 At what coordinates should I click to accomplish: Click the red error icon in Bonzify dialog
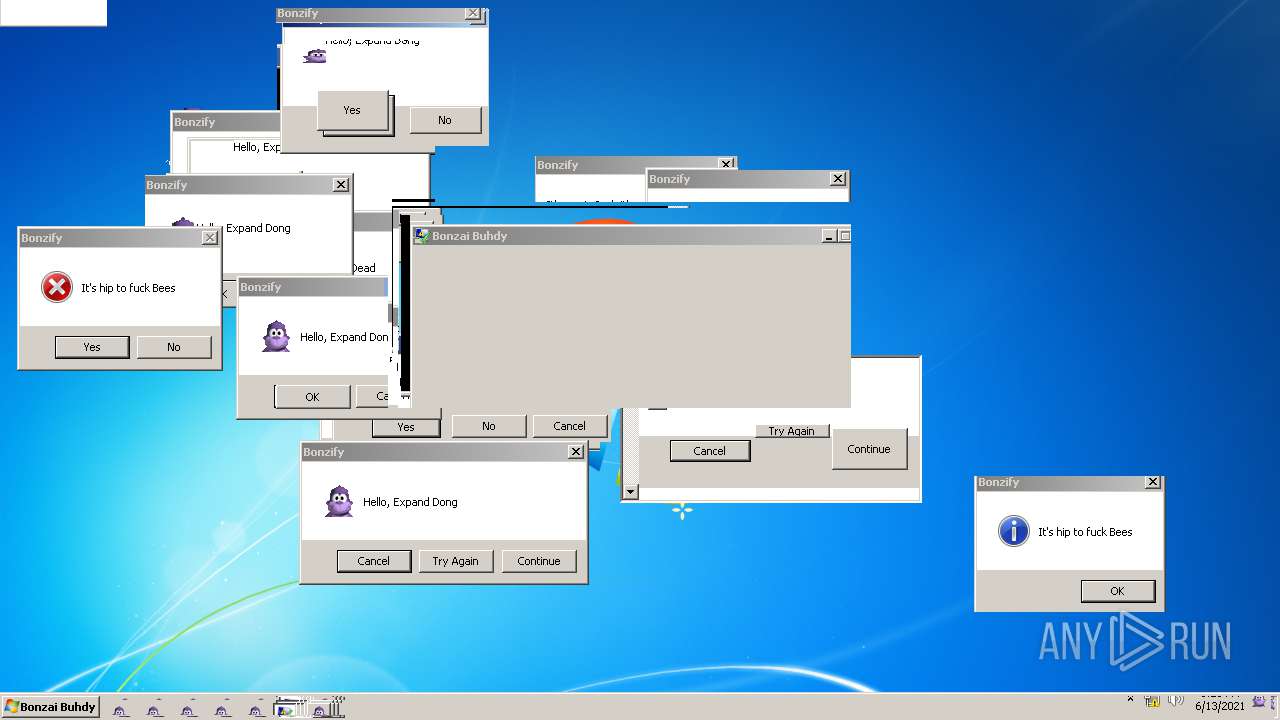click(x=57, y=288)
